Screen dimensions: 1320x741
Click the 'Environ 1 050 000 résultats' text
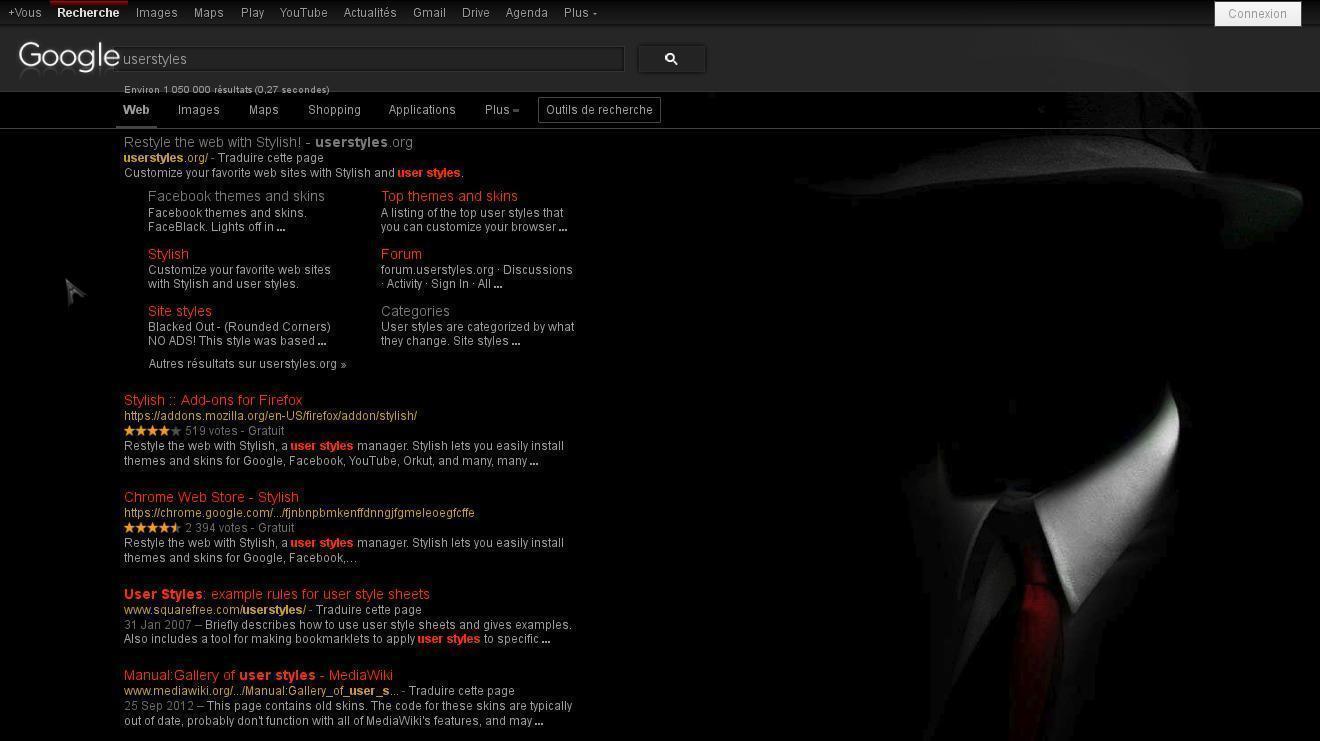click(227, 90)
